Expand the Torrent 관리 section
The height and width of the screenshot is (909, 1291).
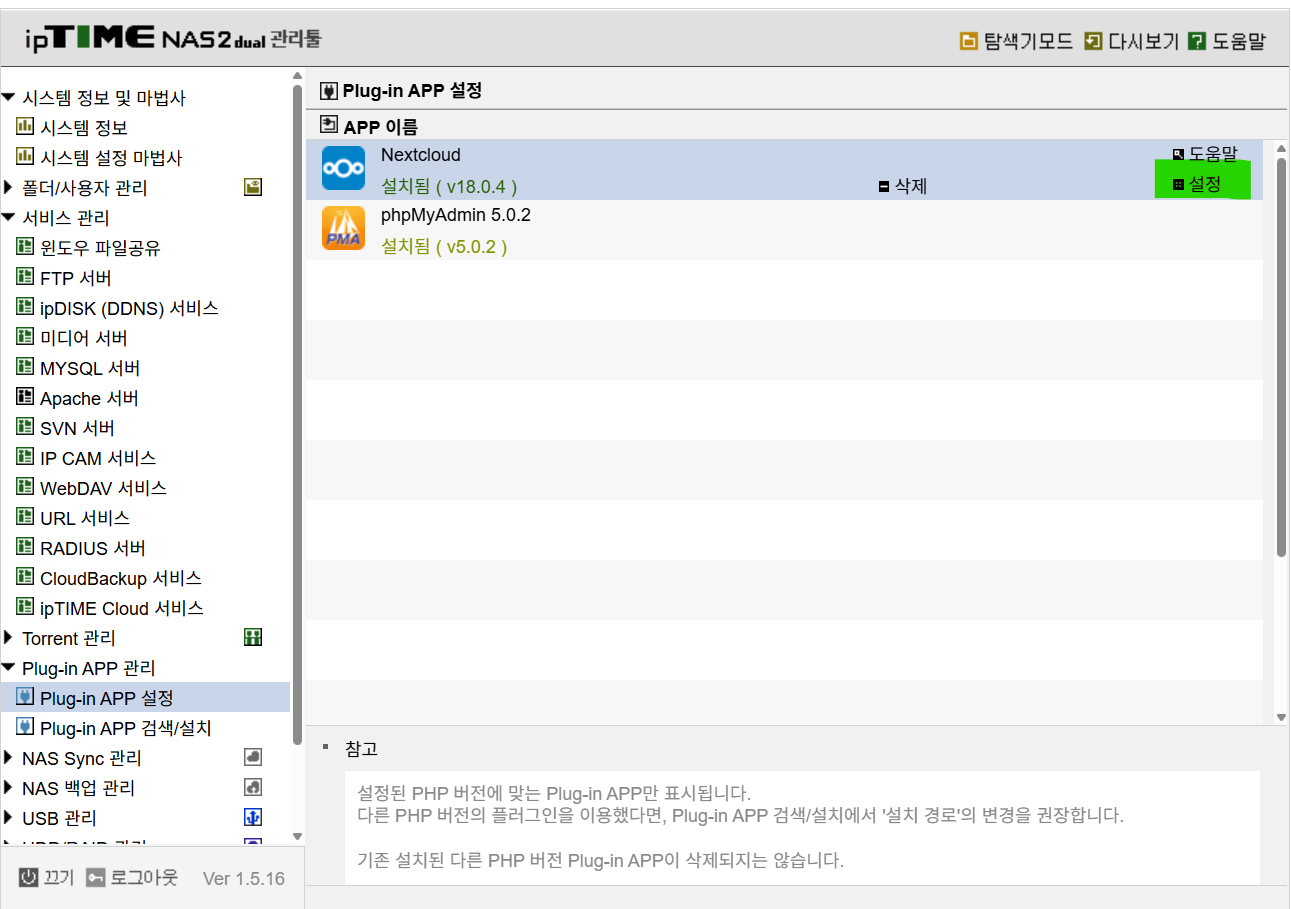(9, 637)
